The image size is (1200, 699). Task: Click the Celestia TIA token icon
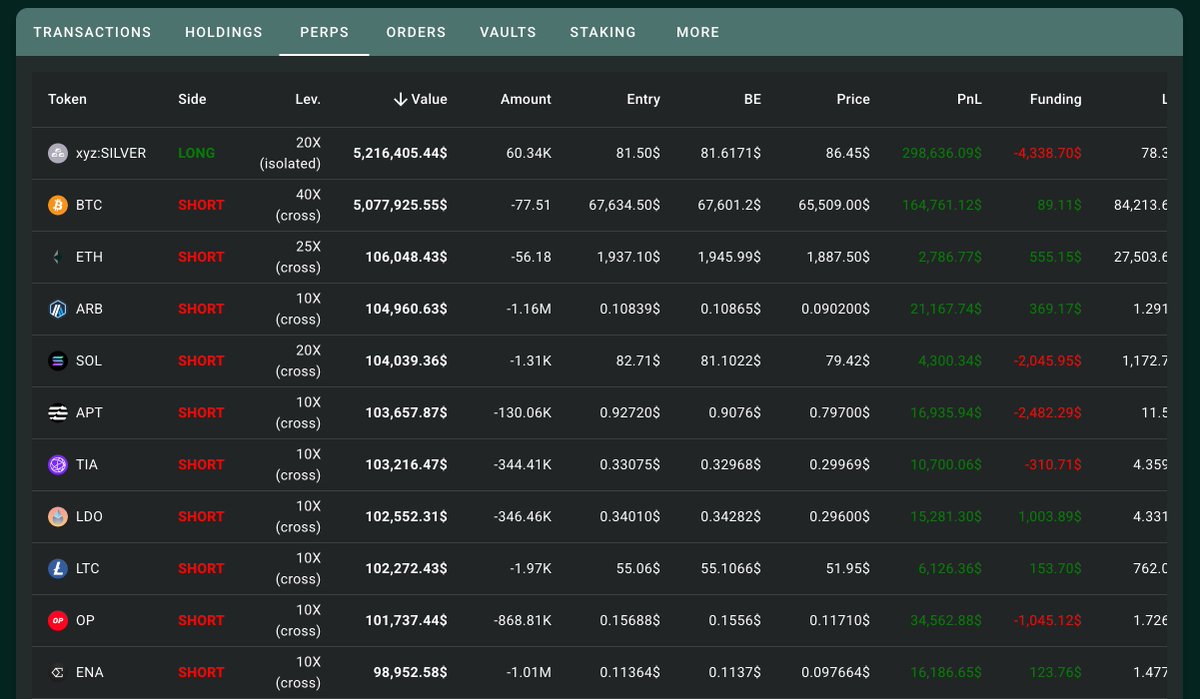[58, 465]
